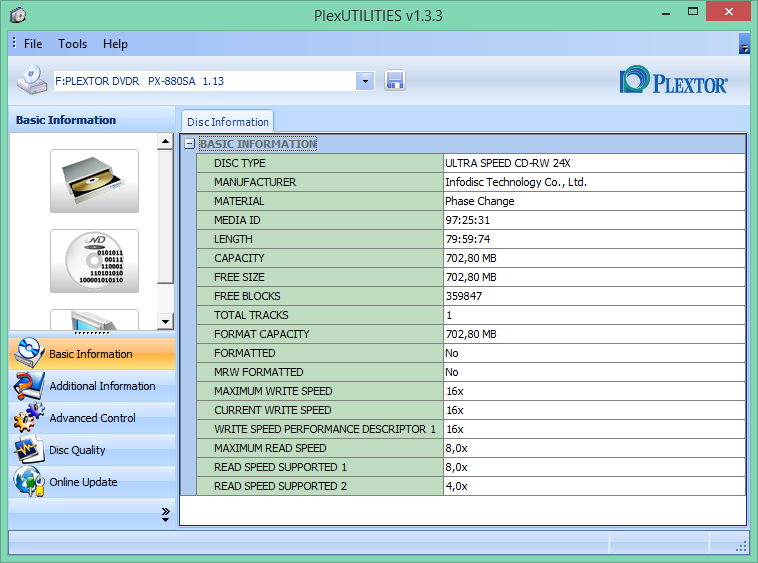Open the drive selection dropdown arrow

coord(365,81)
